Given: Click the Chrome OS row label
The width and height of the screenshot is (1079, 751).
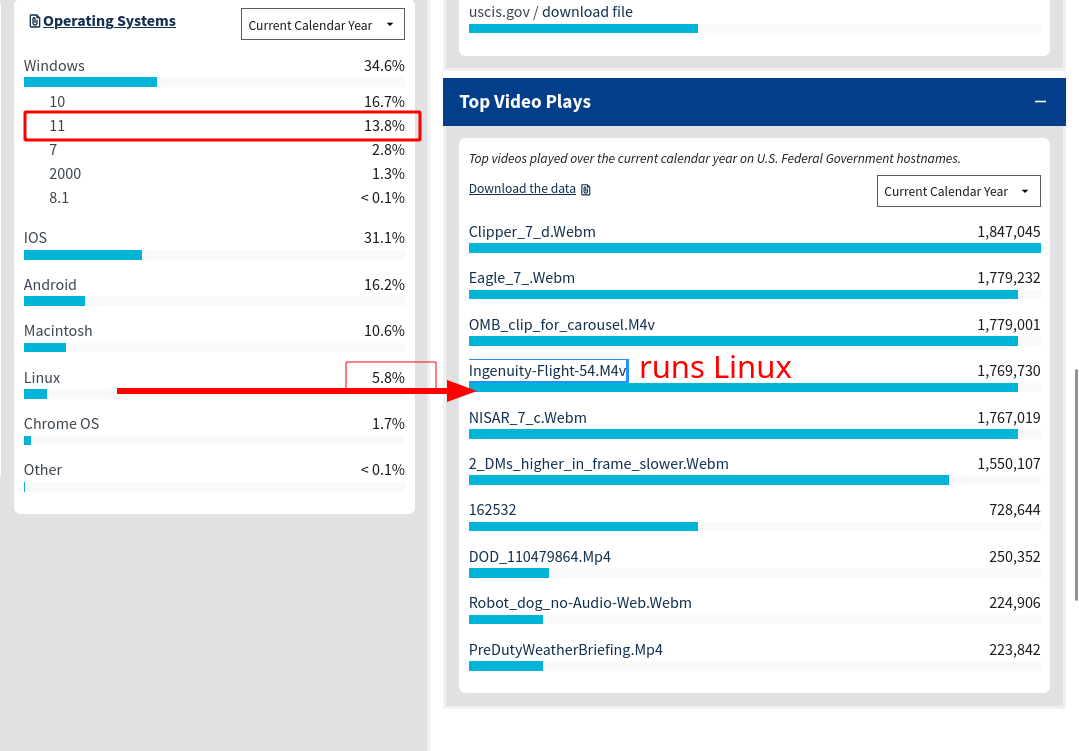Looking at the screenshot, I should point(62,424).
